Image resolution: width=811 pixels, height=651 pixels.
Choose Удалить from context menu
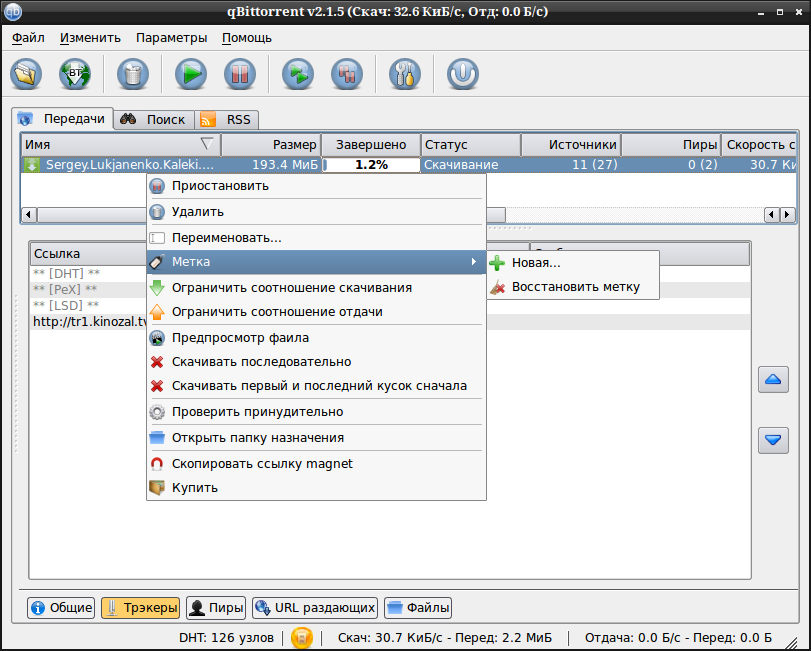(317, 211)
